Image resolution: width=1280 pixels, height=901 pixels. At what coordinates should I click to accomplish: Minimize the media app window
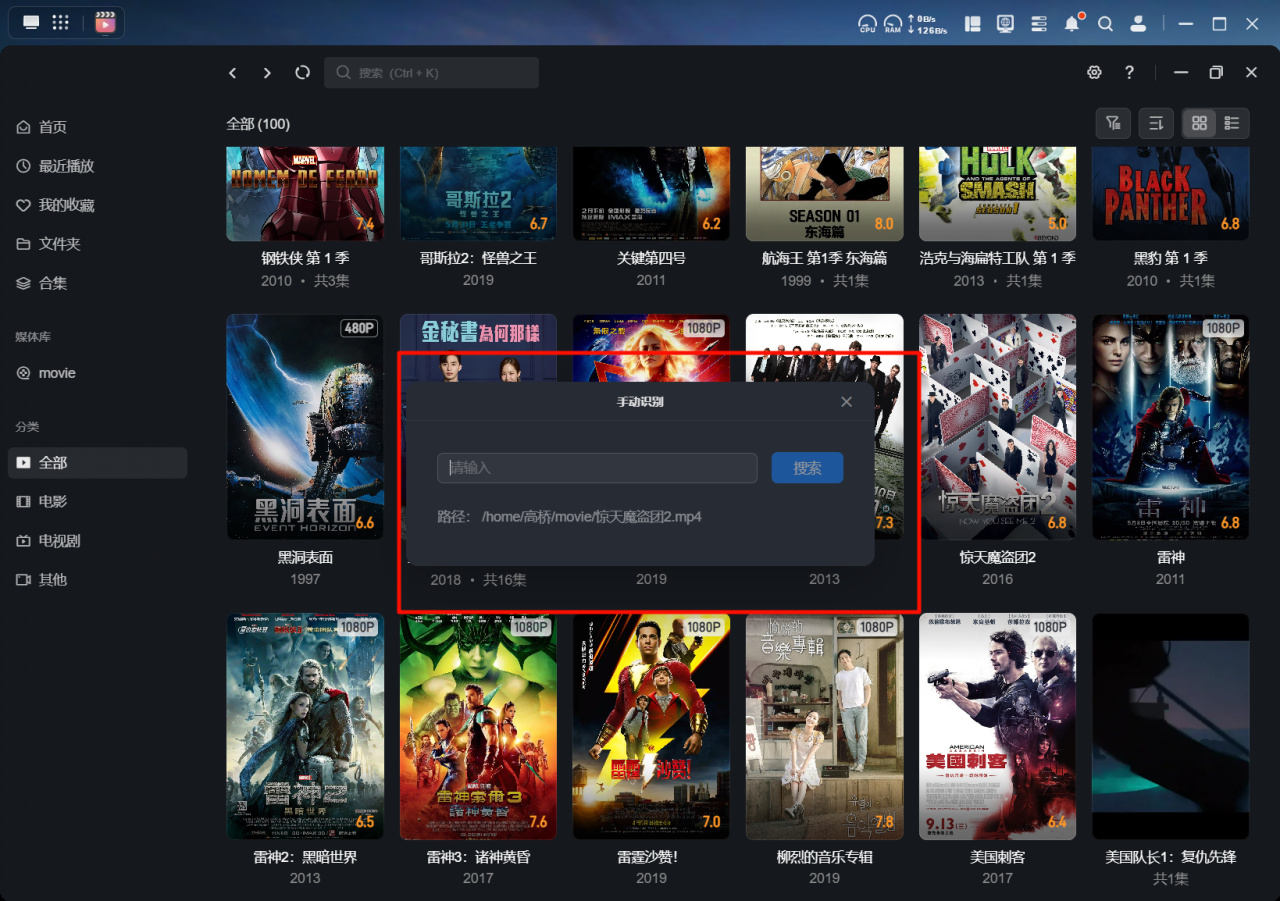1181,73
